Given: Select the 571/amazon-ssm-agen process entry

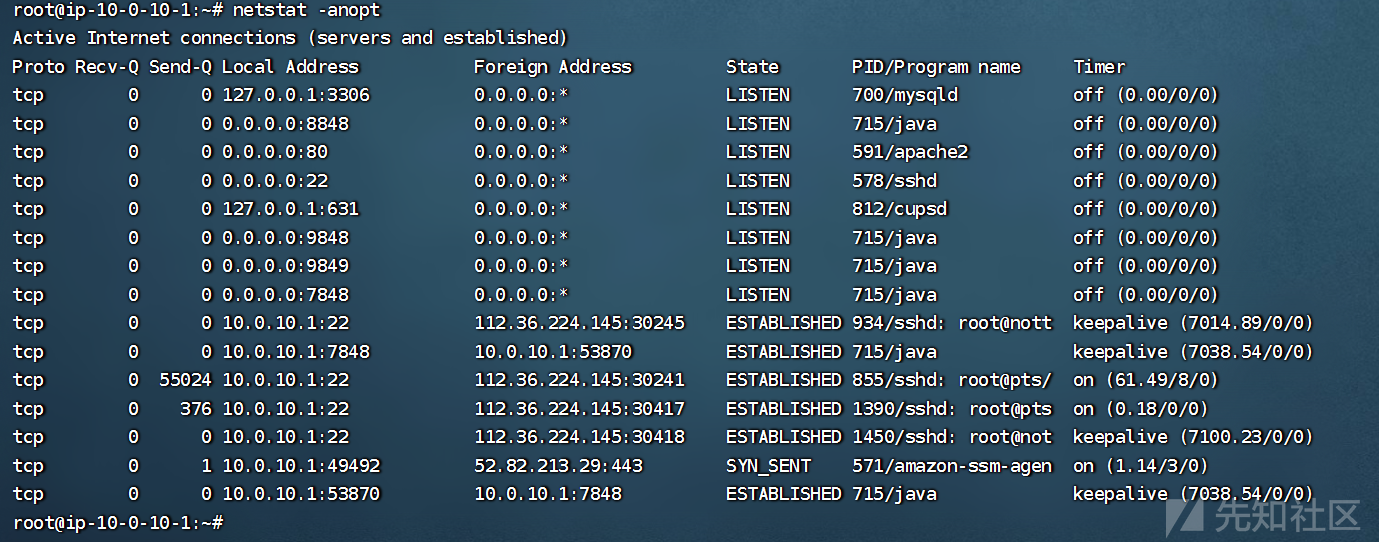Looking at the screenshot, I should 952,466.
